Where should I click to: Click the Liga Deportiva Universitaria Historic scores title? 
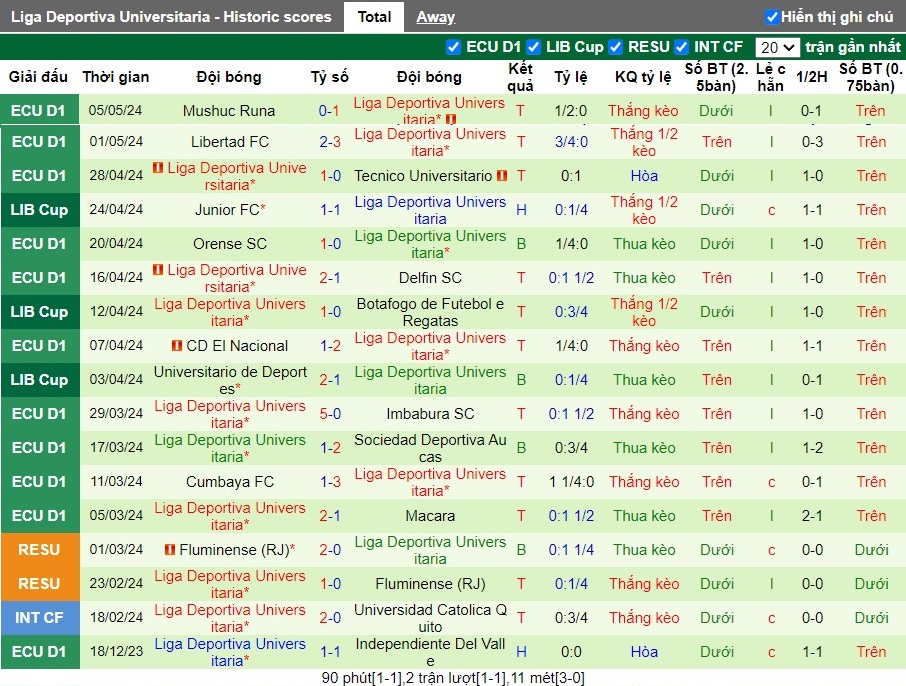[x=171, y=17]
